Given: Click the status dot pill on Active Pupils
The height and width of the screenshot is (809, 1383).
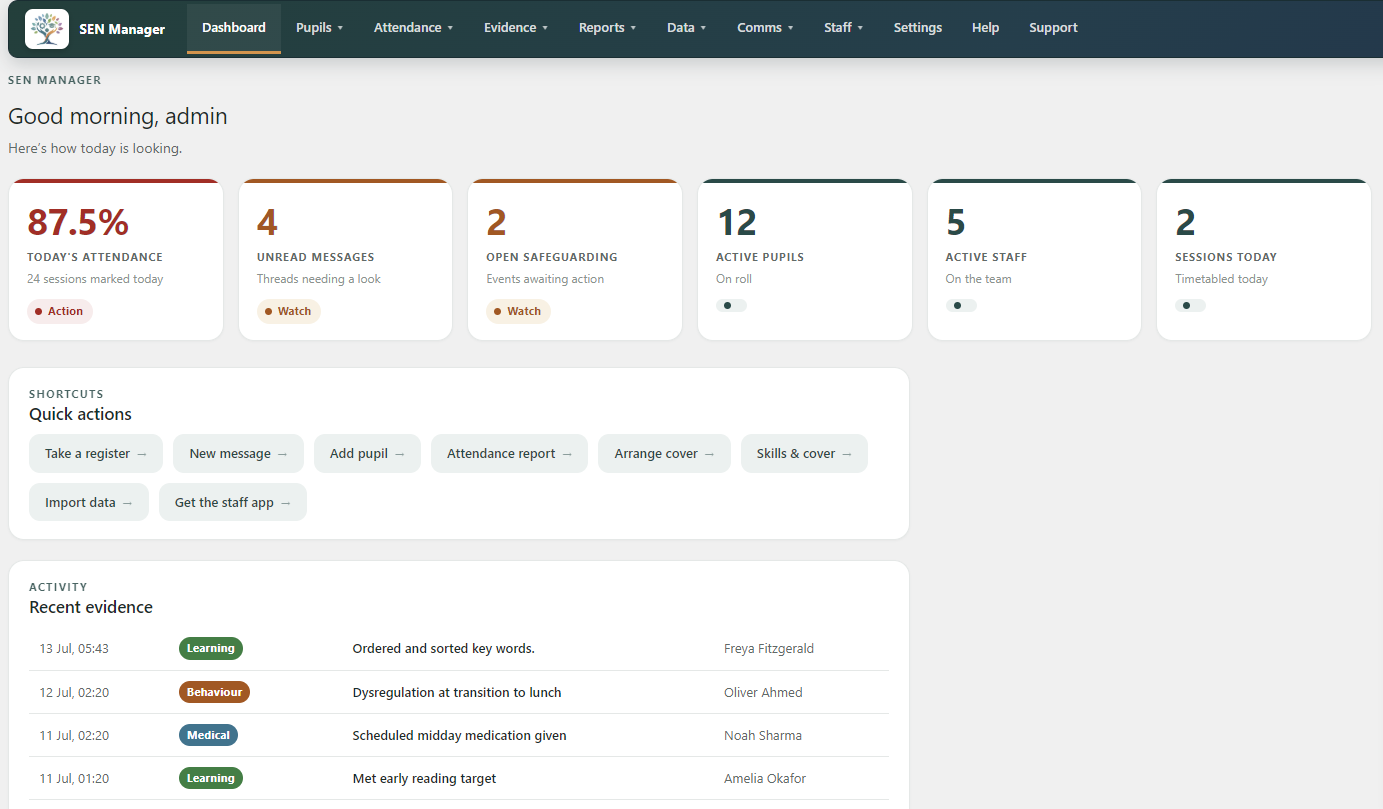Looking at the screenshot, I should click(x=731, y=305).
